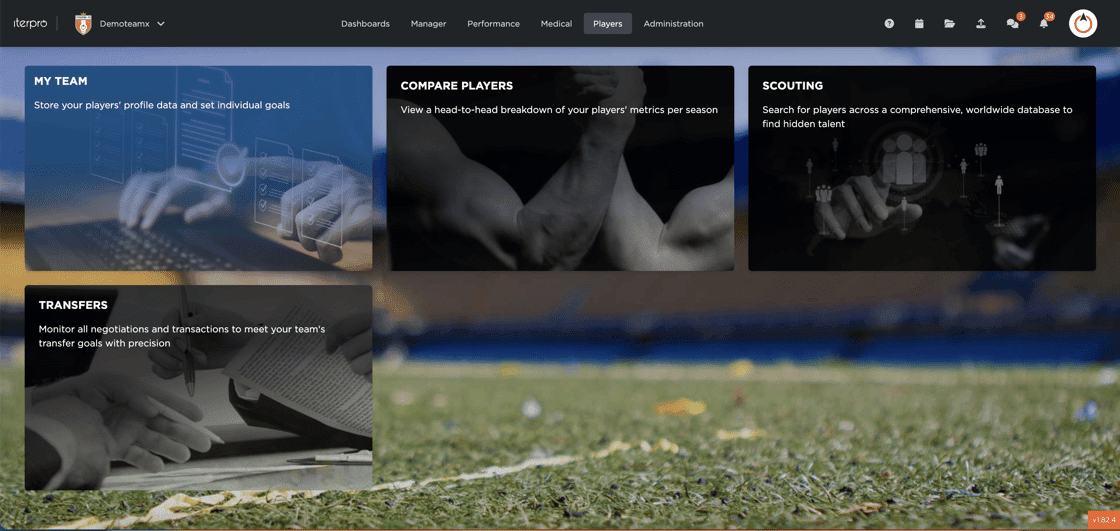Click the user profile avatar
The image size is (1120, 531).
click(x=1083, y=24)
